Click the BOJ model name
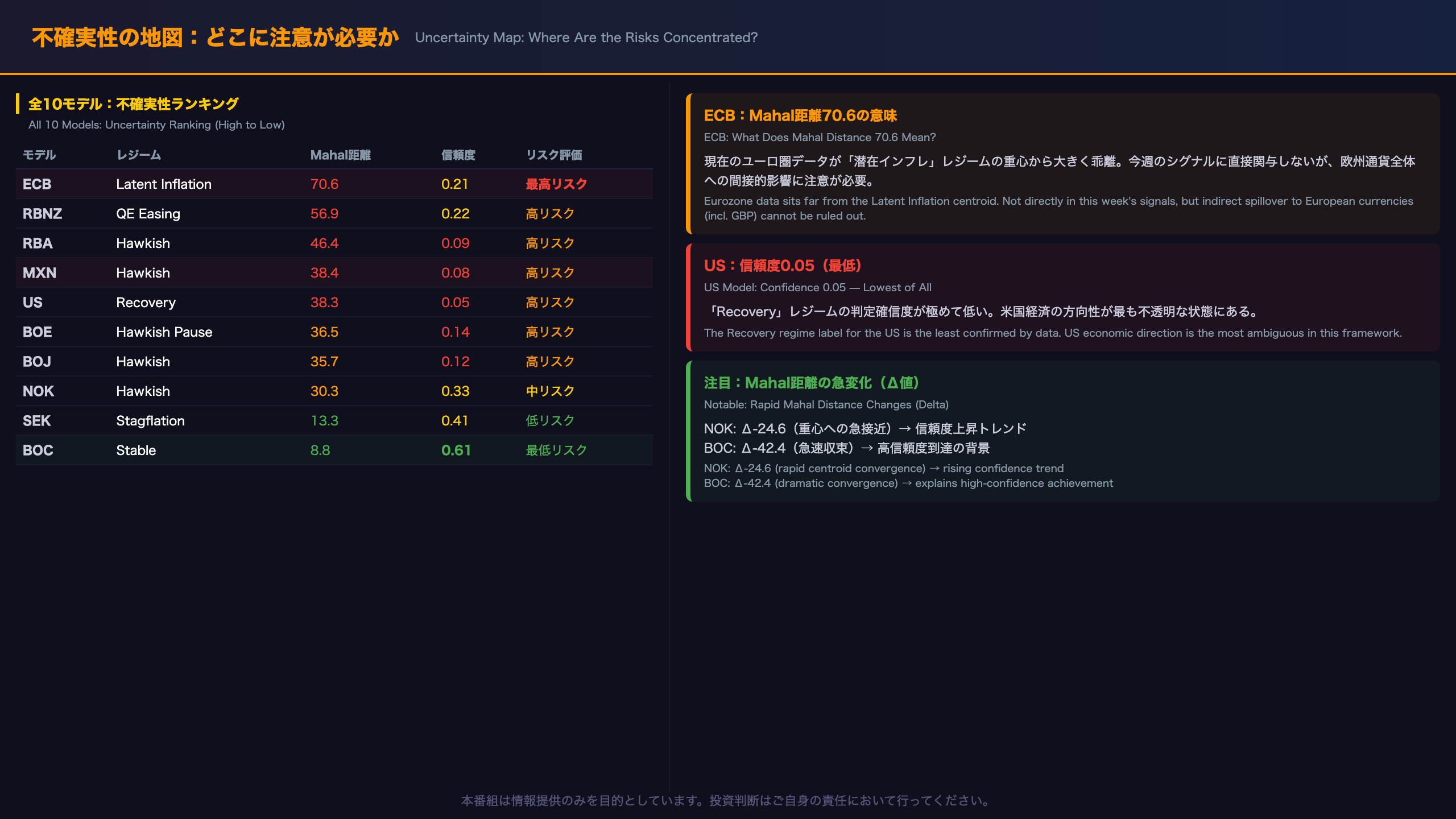1456x819 pixels. [37, 362]
